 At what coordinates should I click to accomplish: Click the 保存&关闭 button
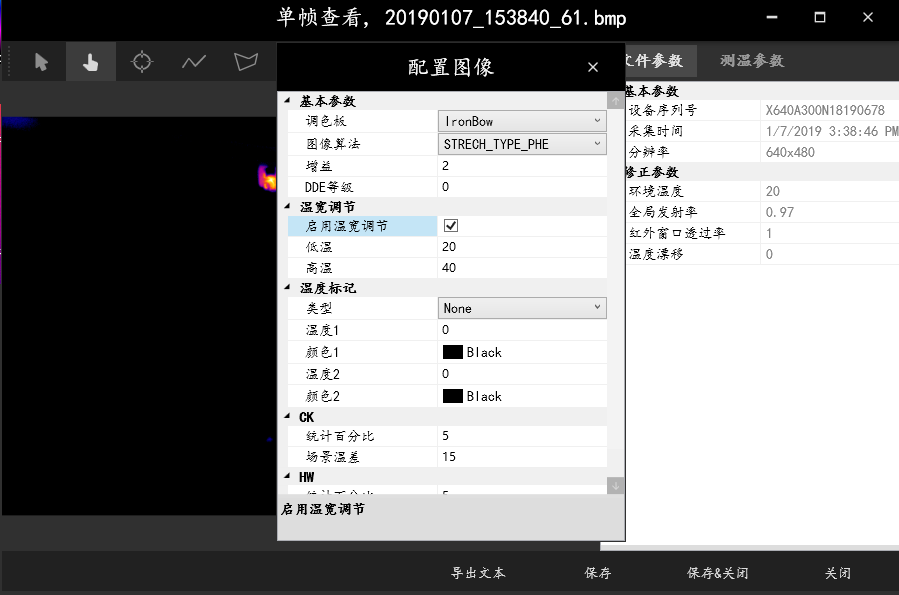click(717, 573)
